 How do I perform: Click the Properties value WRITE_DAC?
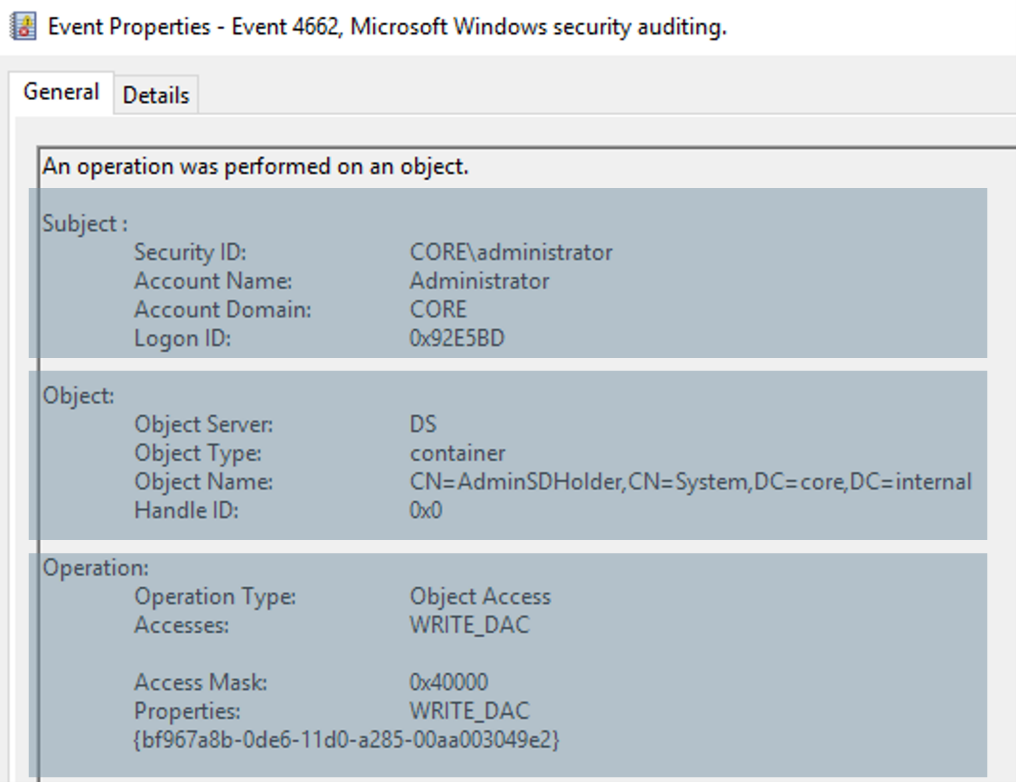point(470,711)
